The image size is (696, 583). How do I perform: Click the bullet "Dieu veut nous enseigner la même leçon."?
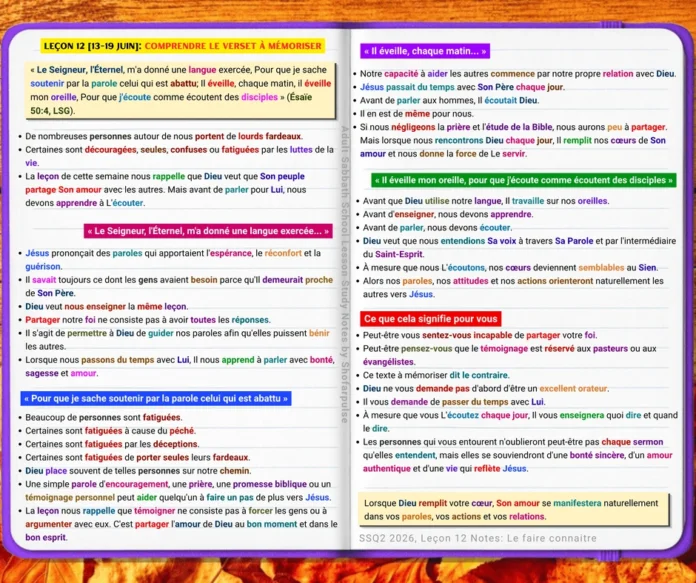(107, 306)
